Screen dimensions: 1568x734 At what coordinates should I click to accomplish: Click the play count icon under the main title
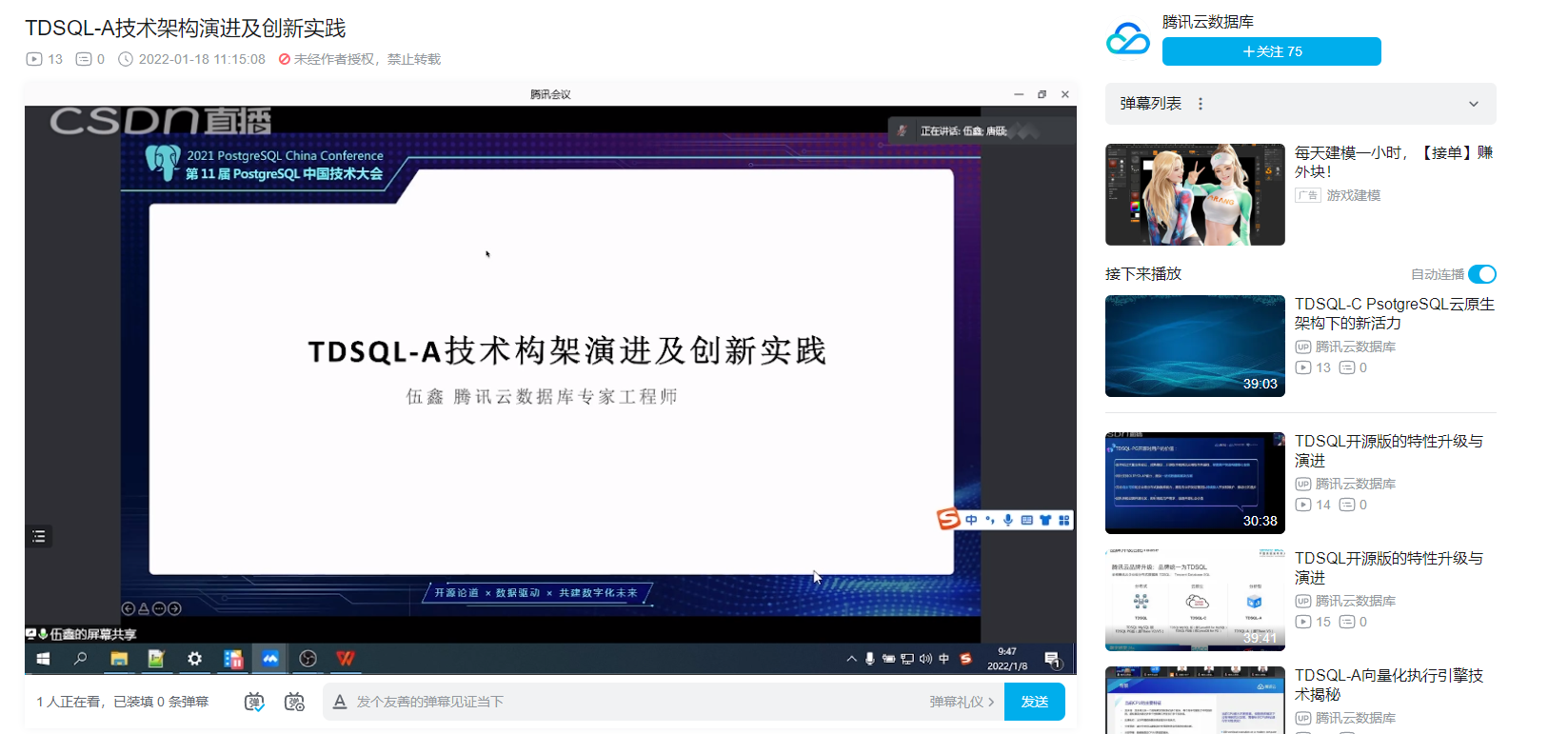pos(34,59)
